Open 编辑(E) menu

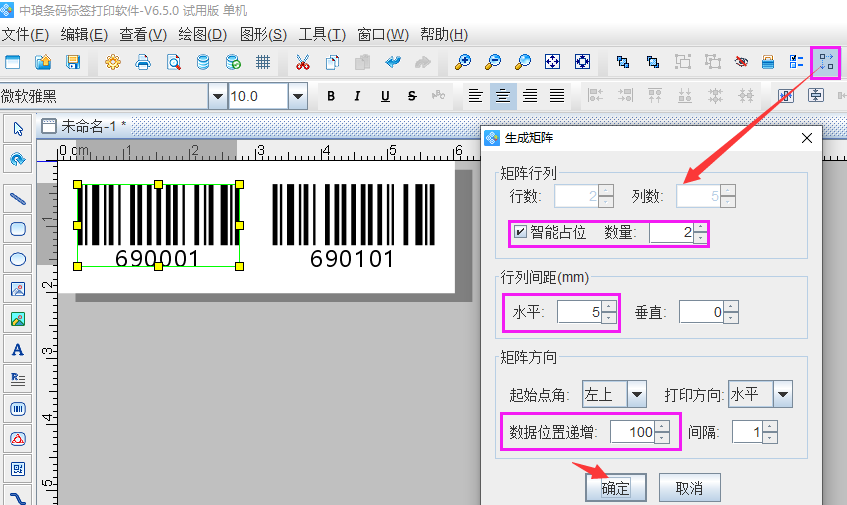point(84,35)
